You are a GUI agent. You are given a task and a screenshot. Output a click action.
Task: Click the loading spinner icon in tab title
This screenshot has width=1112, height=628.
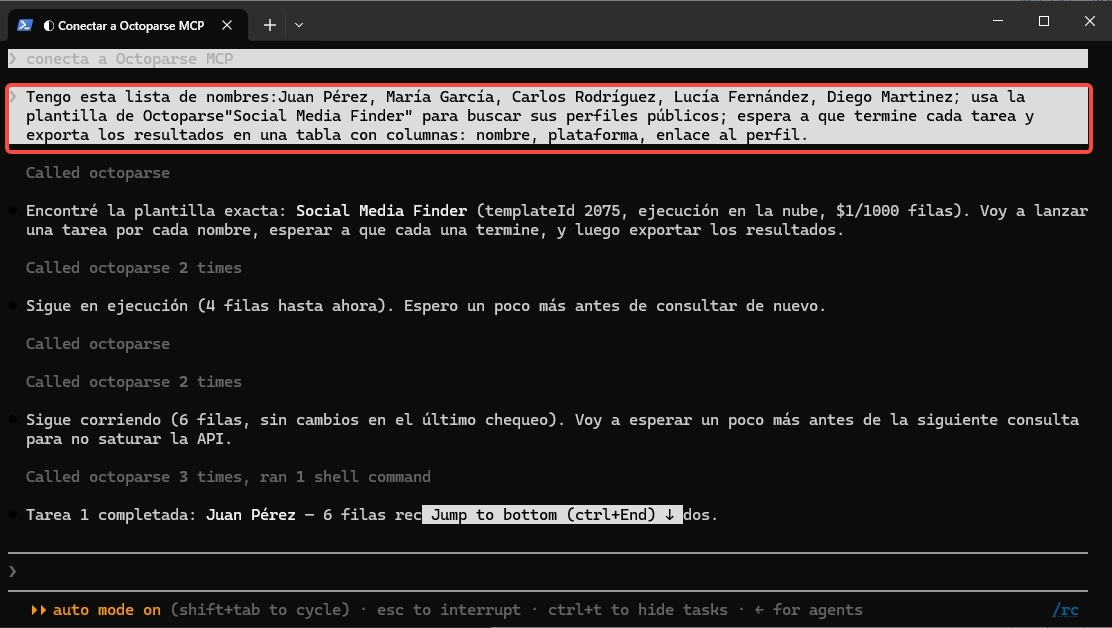pos(49,26)
